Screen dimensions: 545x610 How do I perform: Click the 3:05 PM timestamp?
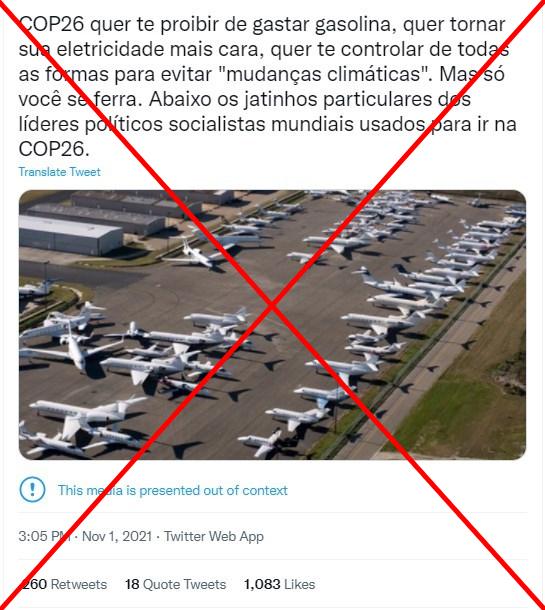pyautogui.click(x=44, y=536)
